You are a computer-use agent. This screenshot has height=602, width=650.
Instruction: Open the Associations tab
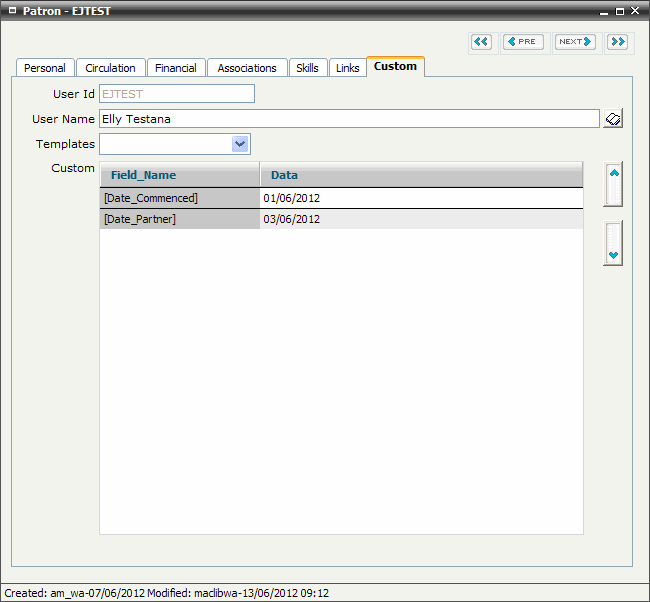click(247, 68)
